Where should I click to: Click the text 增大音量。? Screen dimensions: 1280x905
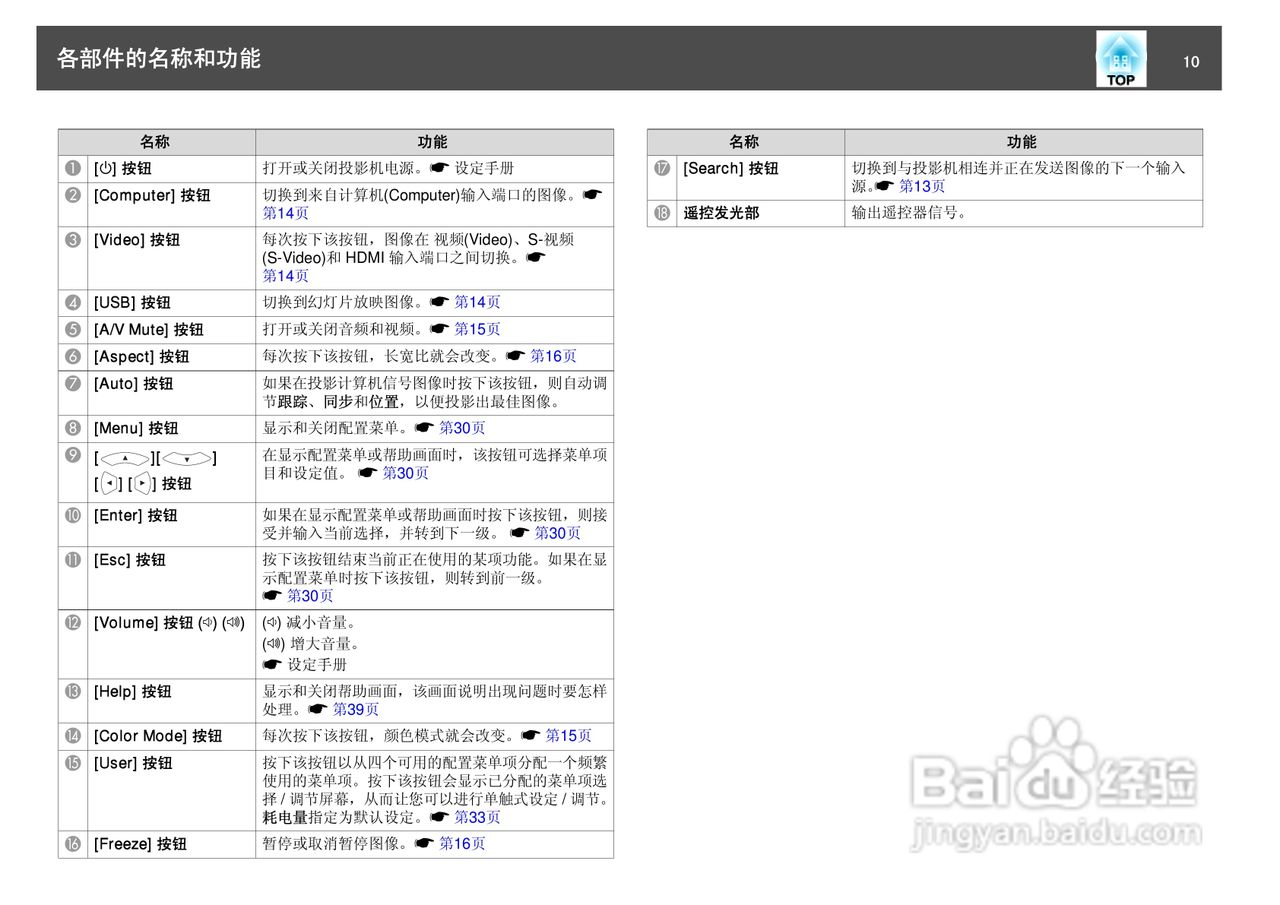click(325, 644)
